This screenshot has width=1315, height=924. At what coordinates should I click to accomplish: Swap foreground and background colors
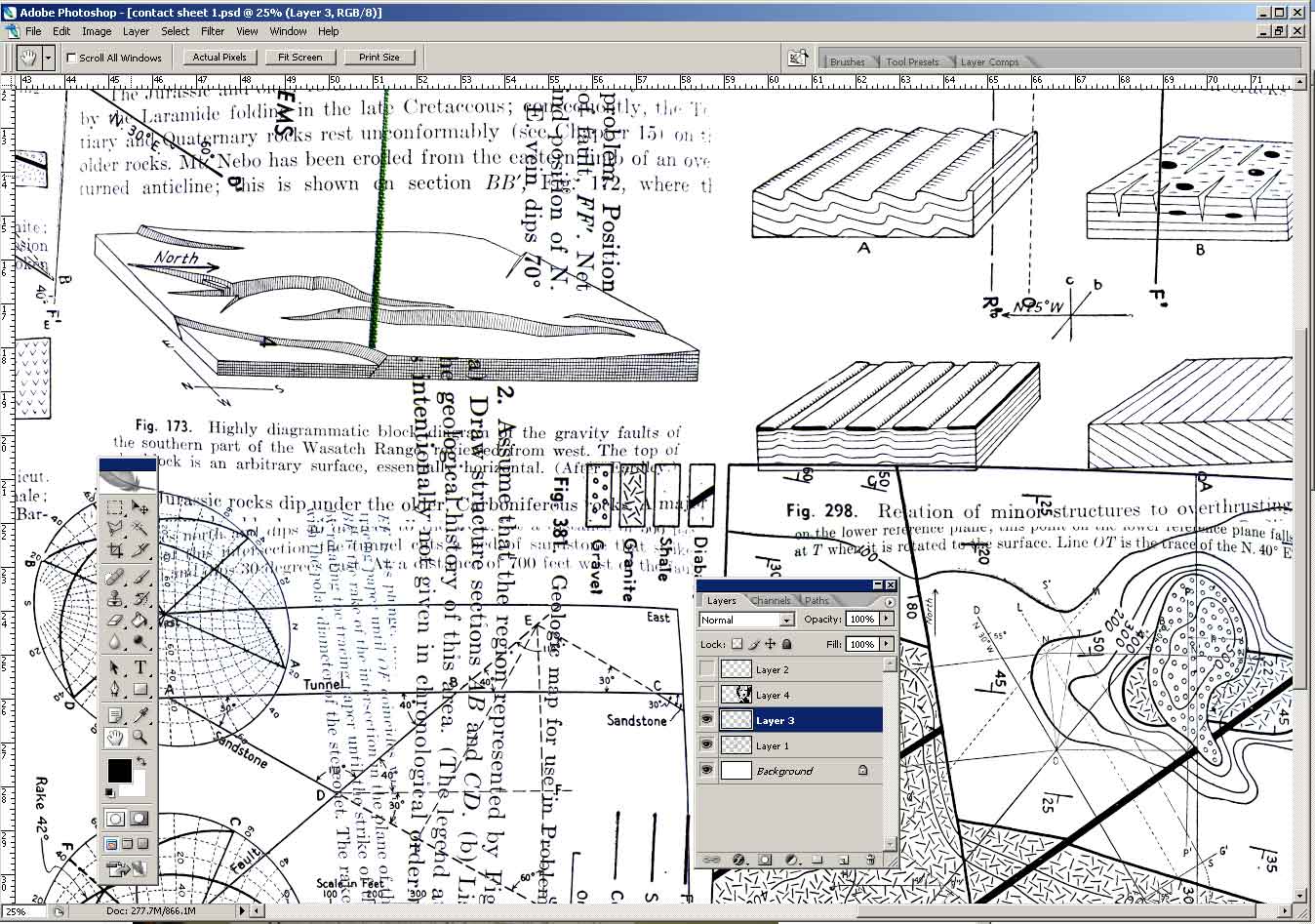point(142,761)
